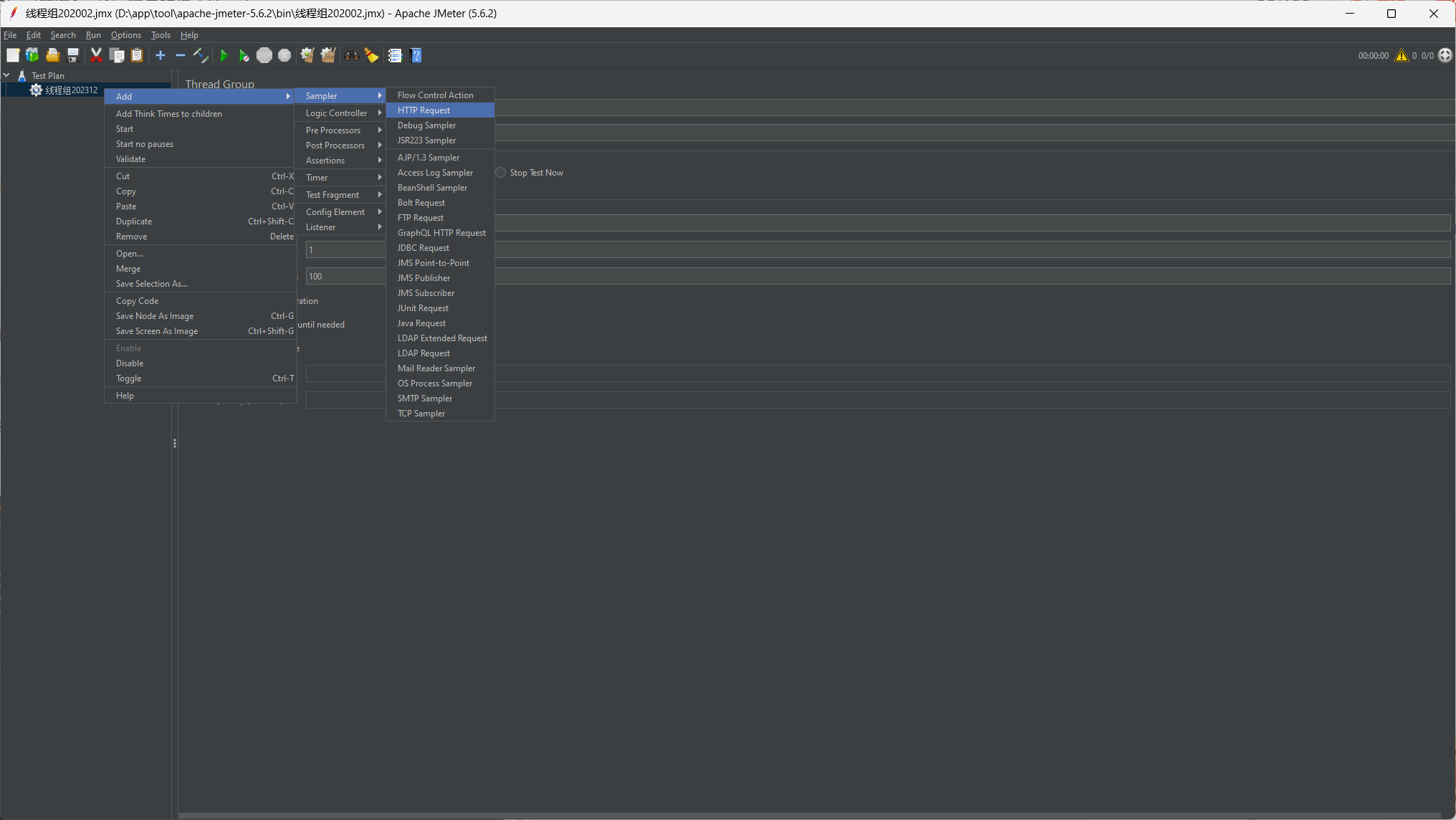Click the Open file folder icon
This screenshot has width=1456, height=820.
pos(52,55)
